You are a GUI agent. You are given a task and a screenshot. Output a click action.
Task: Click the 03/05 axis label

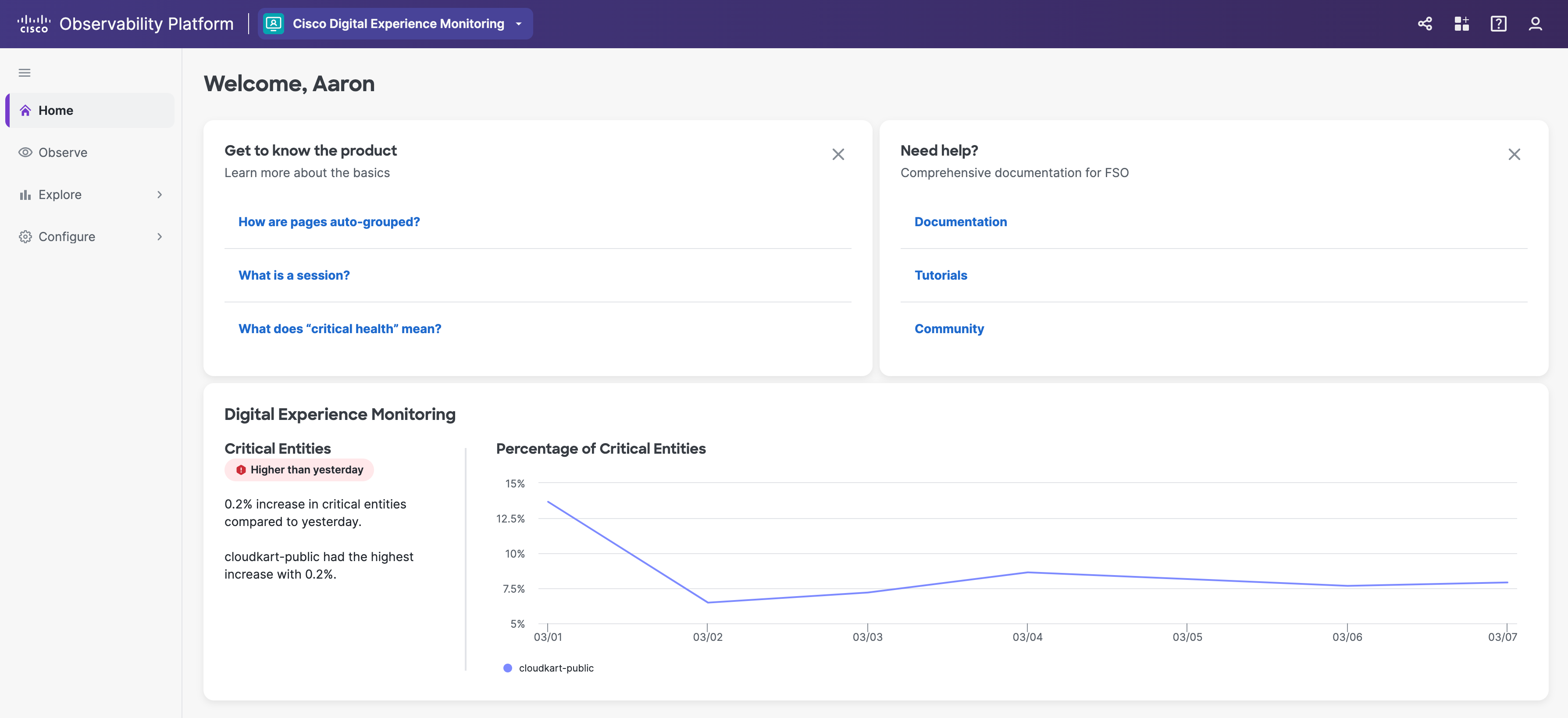[x=1187, y=637]
